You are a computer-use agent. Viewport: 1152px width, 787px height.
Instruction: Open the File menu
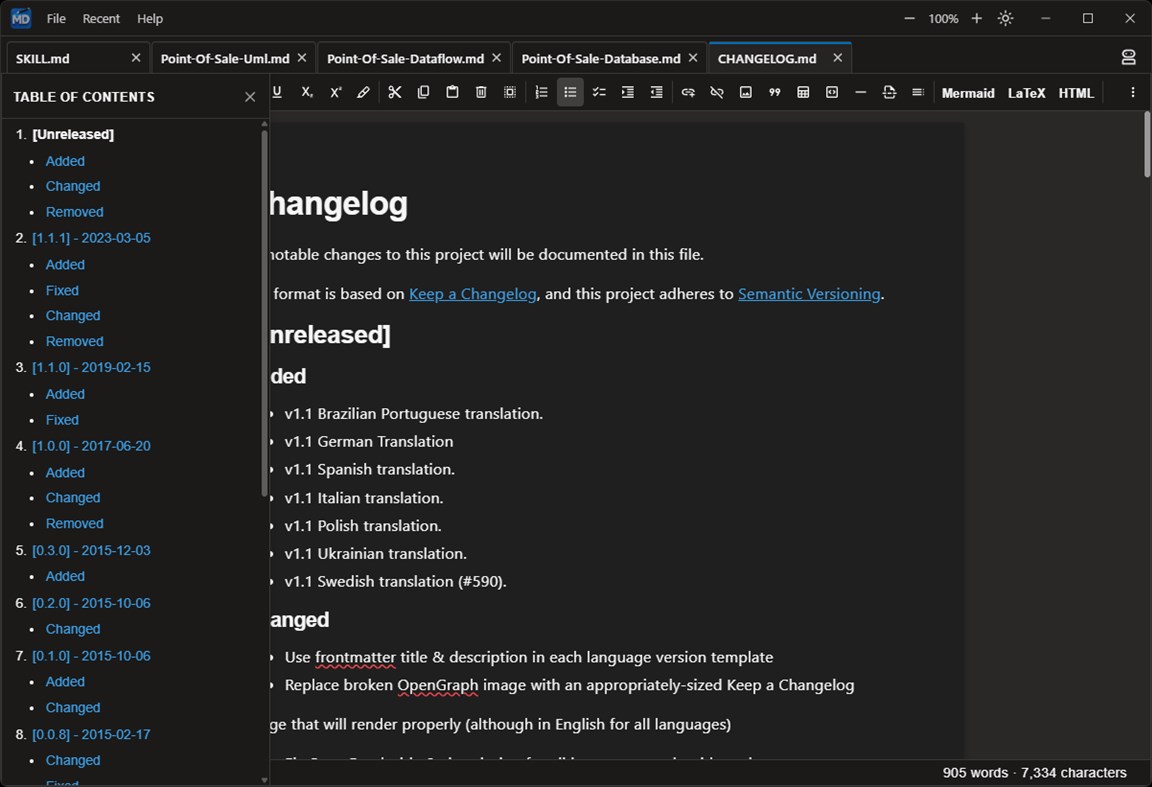pos(56,18)
